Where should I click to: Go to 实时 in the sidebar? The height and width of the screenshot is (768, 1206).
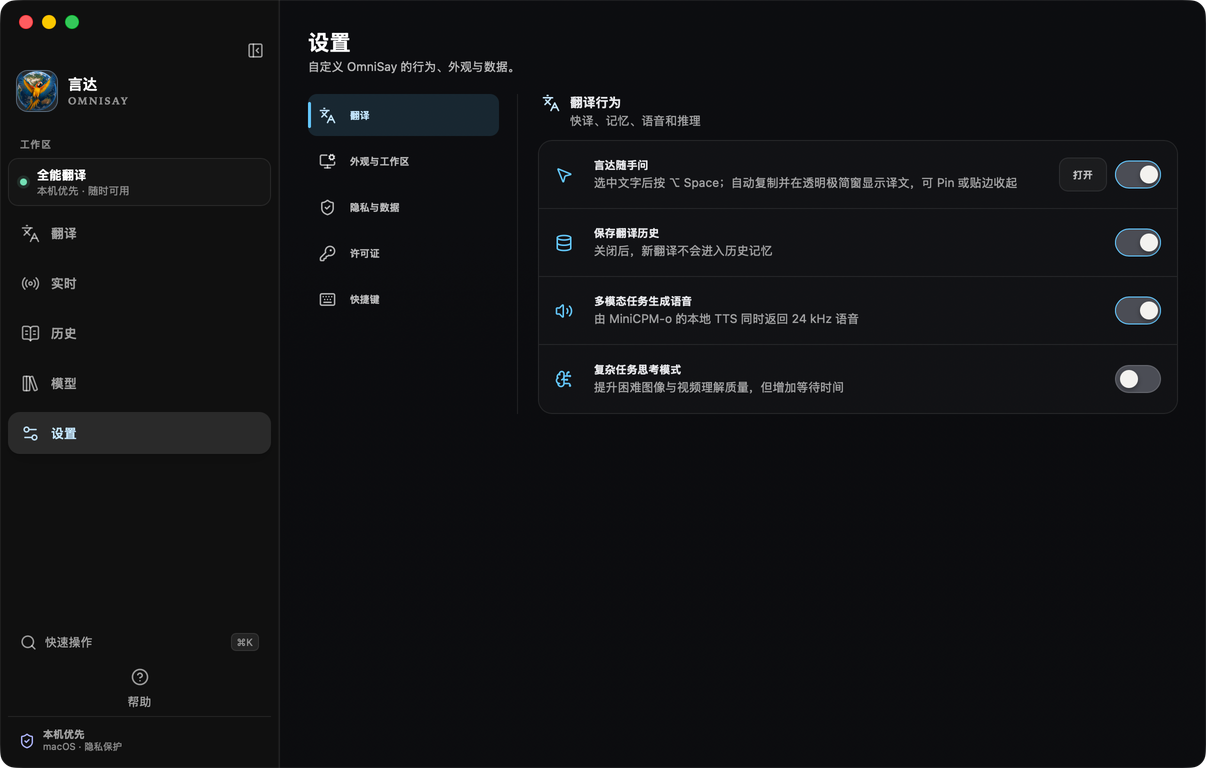point(139,283)
